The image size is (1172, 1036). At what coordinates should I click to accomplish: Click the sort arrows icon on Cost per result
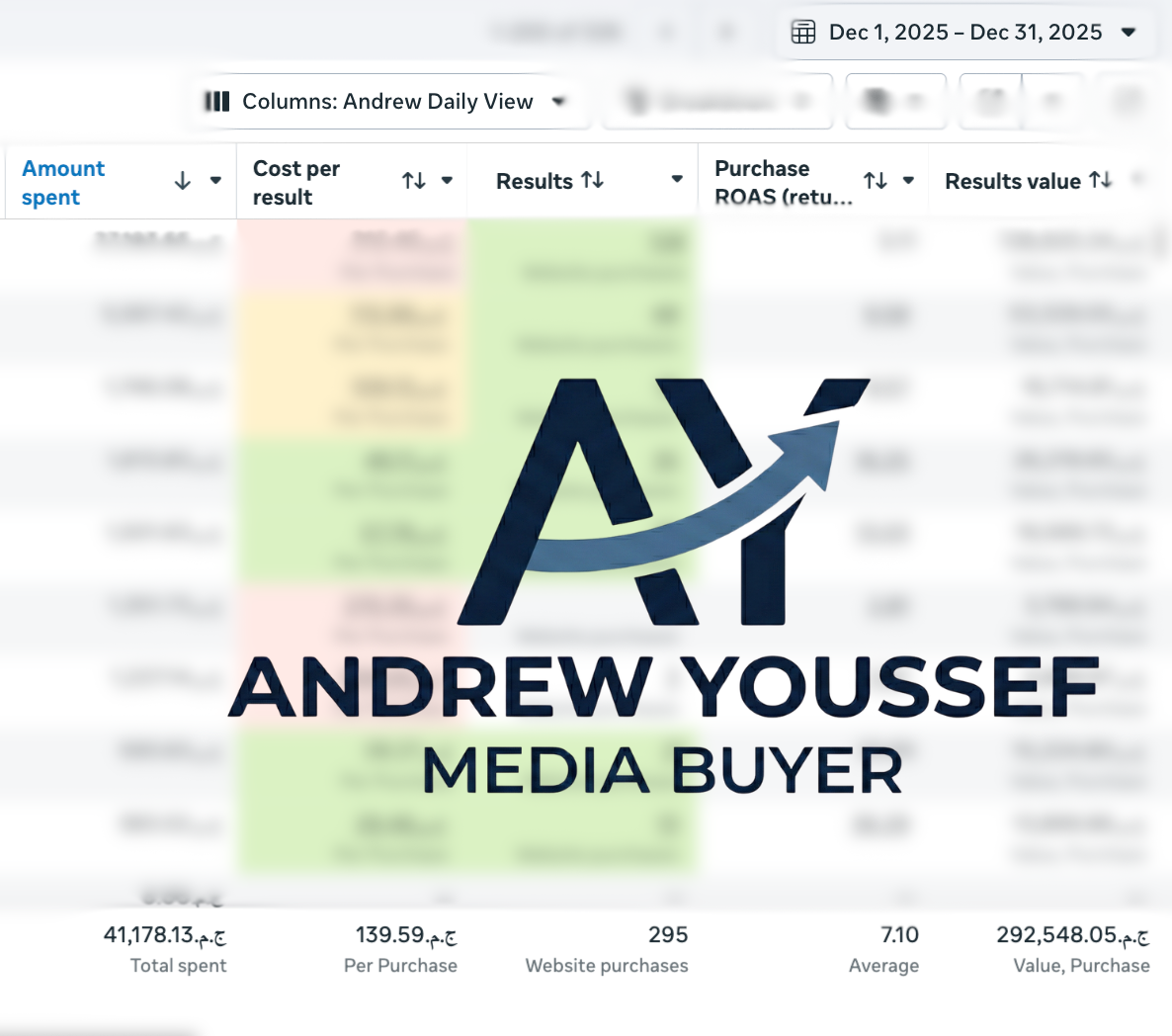(x=414, y=180)
